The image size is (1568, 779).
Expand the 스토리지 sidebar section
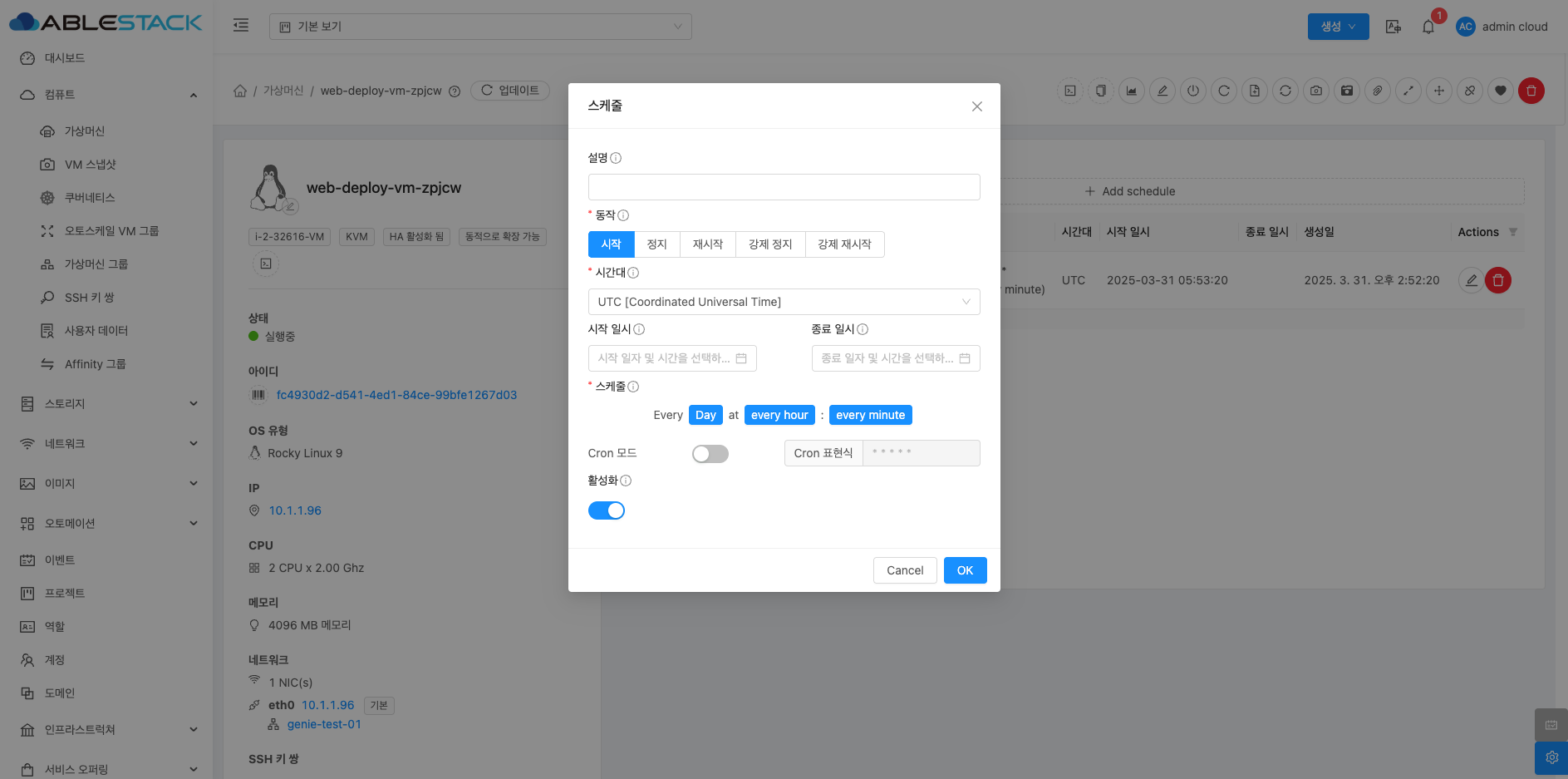108,404
